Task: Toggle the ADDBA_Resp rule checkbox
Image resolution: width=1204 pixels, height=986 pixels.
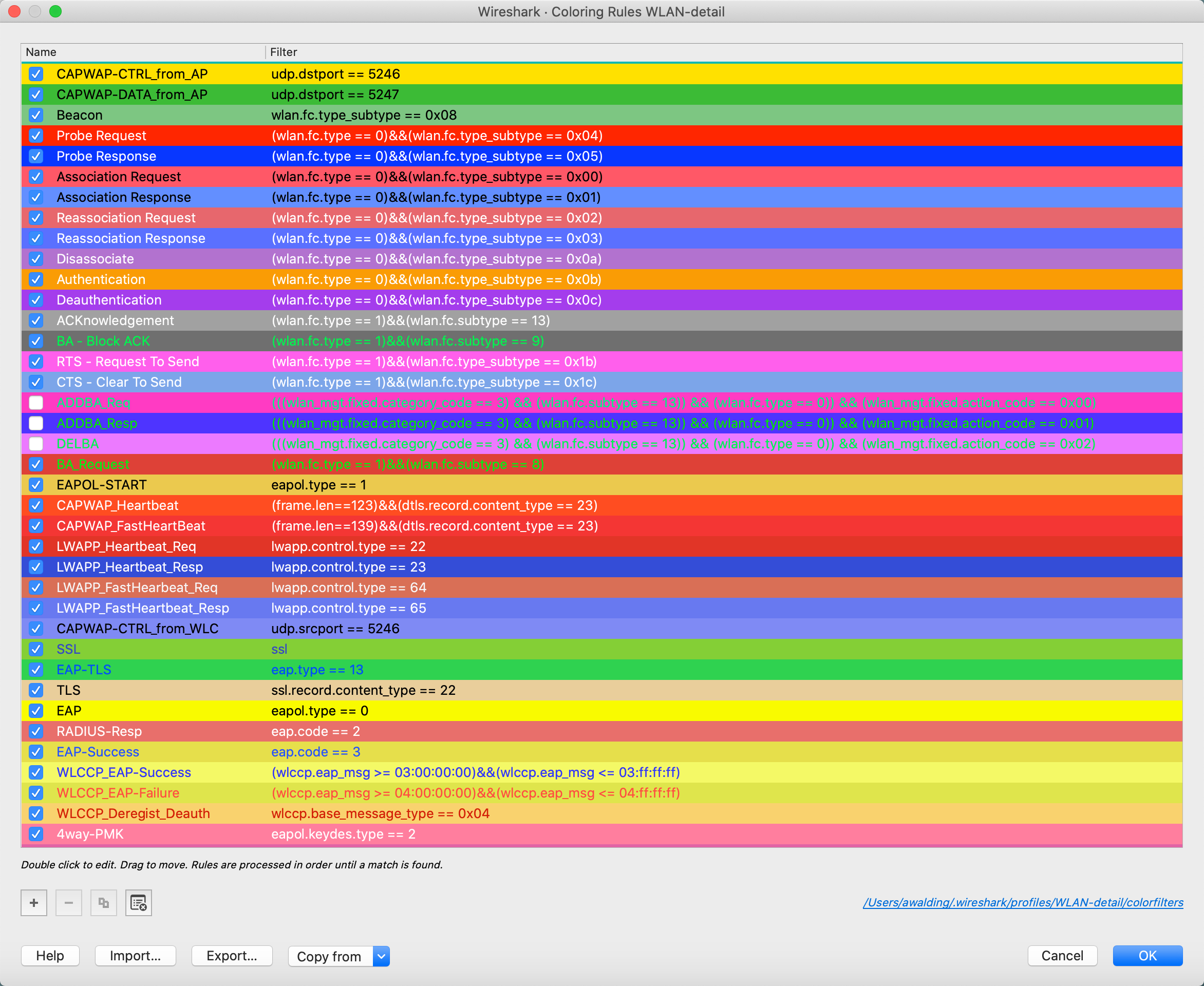Action: point(36,423)
